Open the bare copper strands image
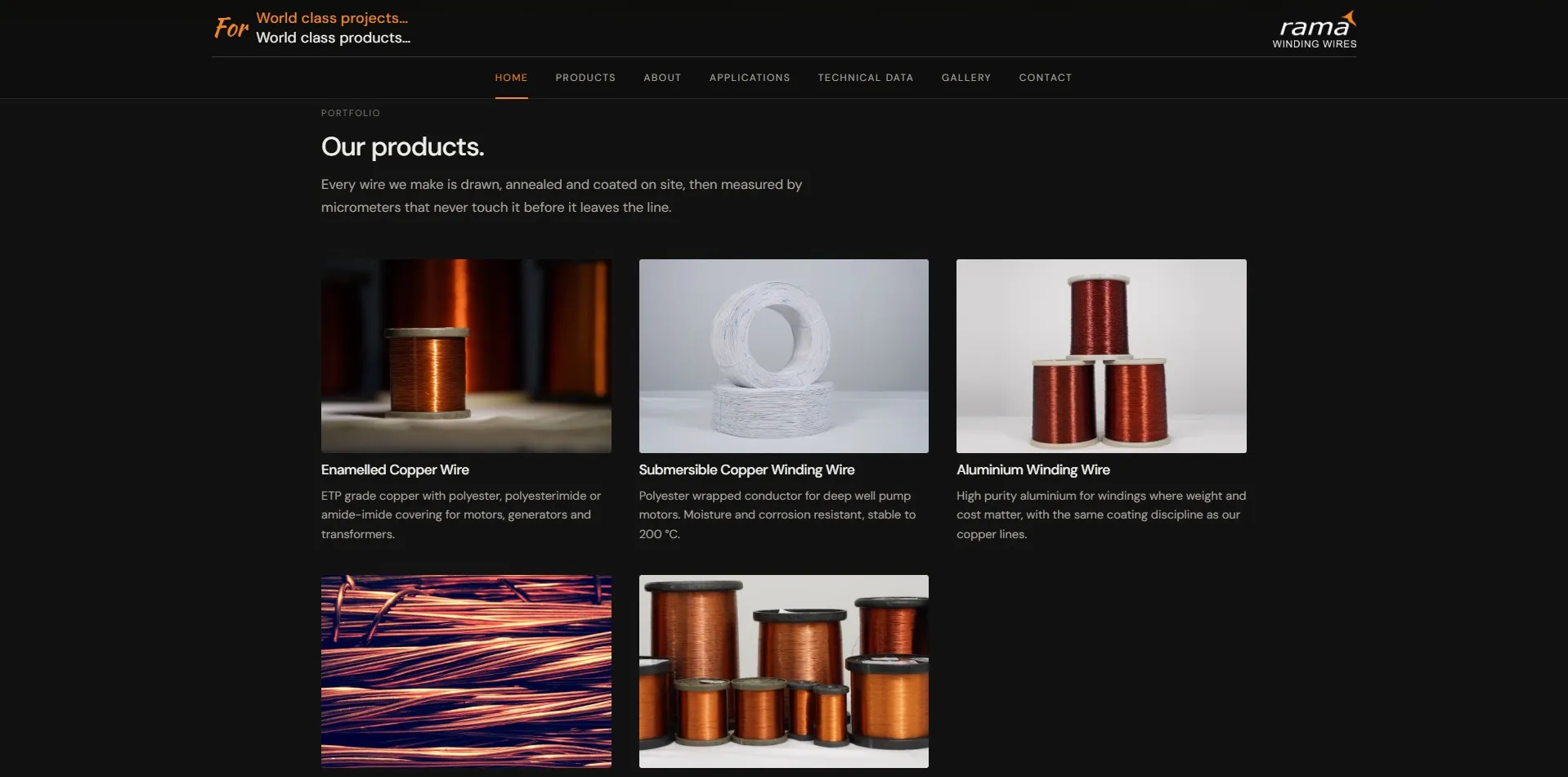Image resolution: width=1568 pixels, height=777 pixels. point(466,671)
